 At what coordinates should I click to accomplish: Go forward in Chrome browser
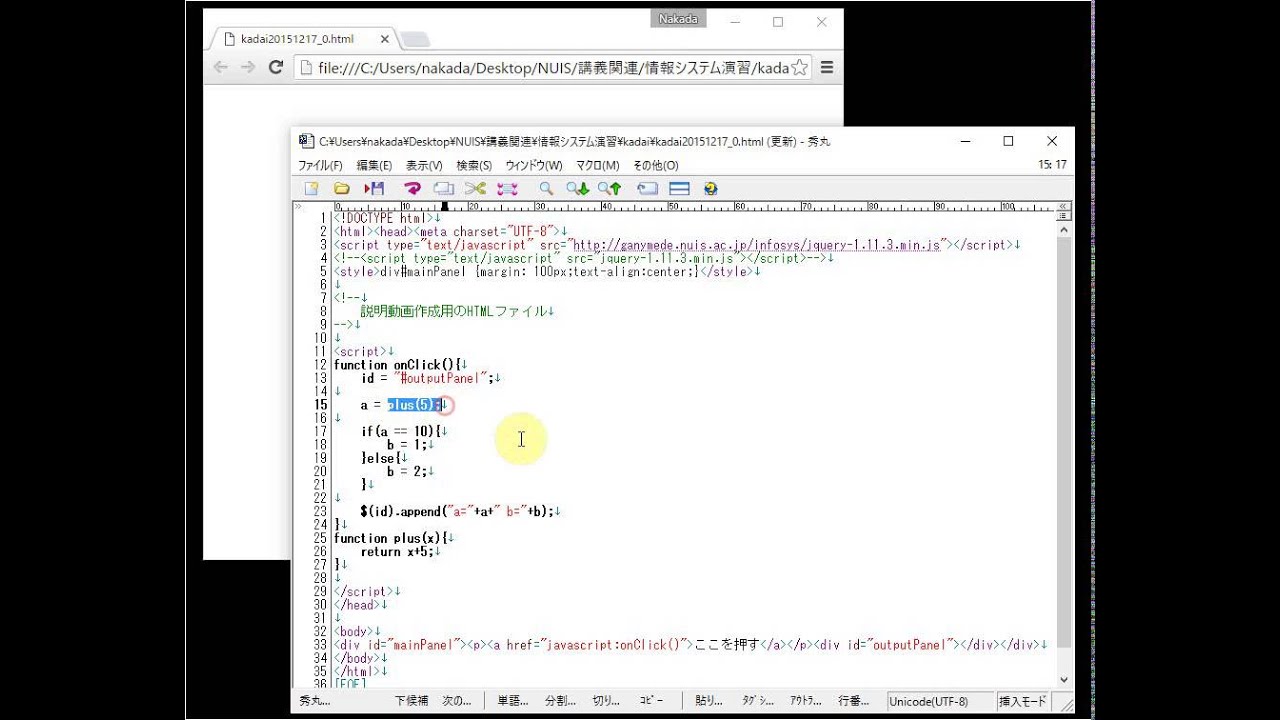click(x=248, y=67)
